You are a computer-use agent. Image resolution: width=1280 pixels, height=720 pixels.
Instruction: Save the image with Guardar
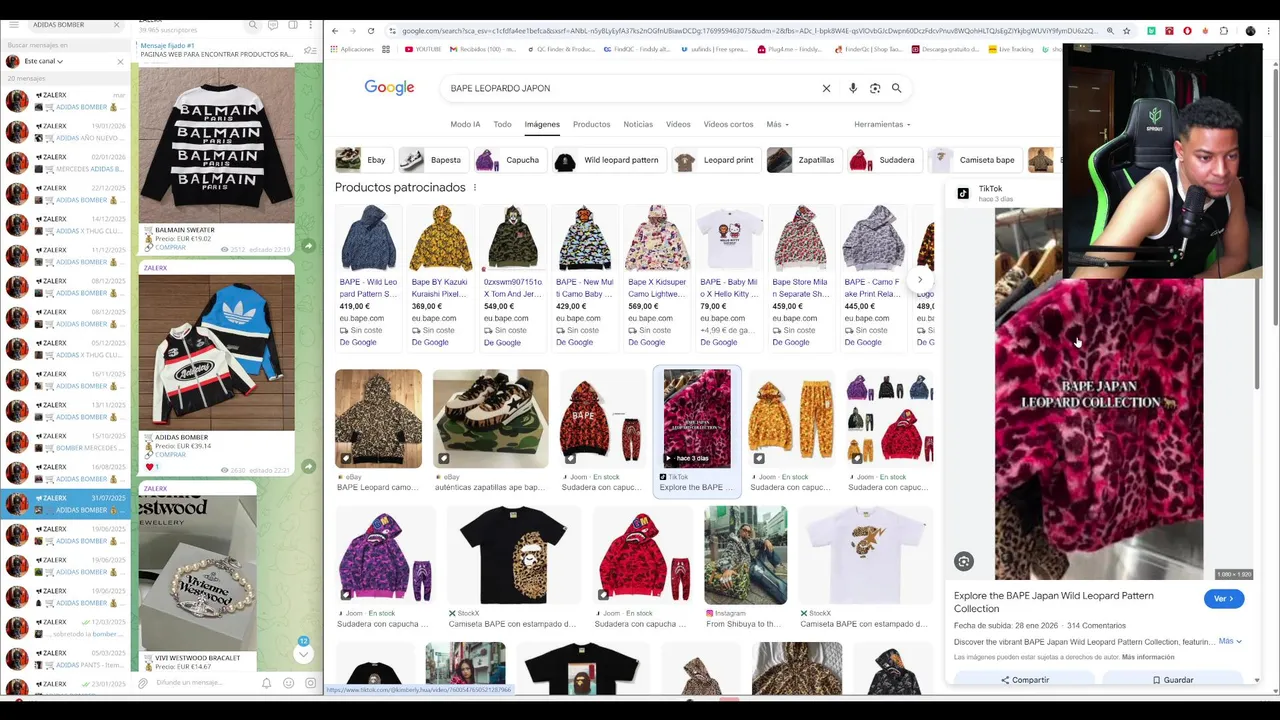point(1173,680)
